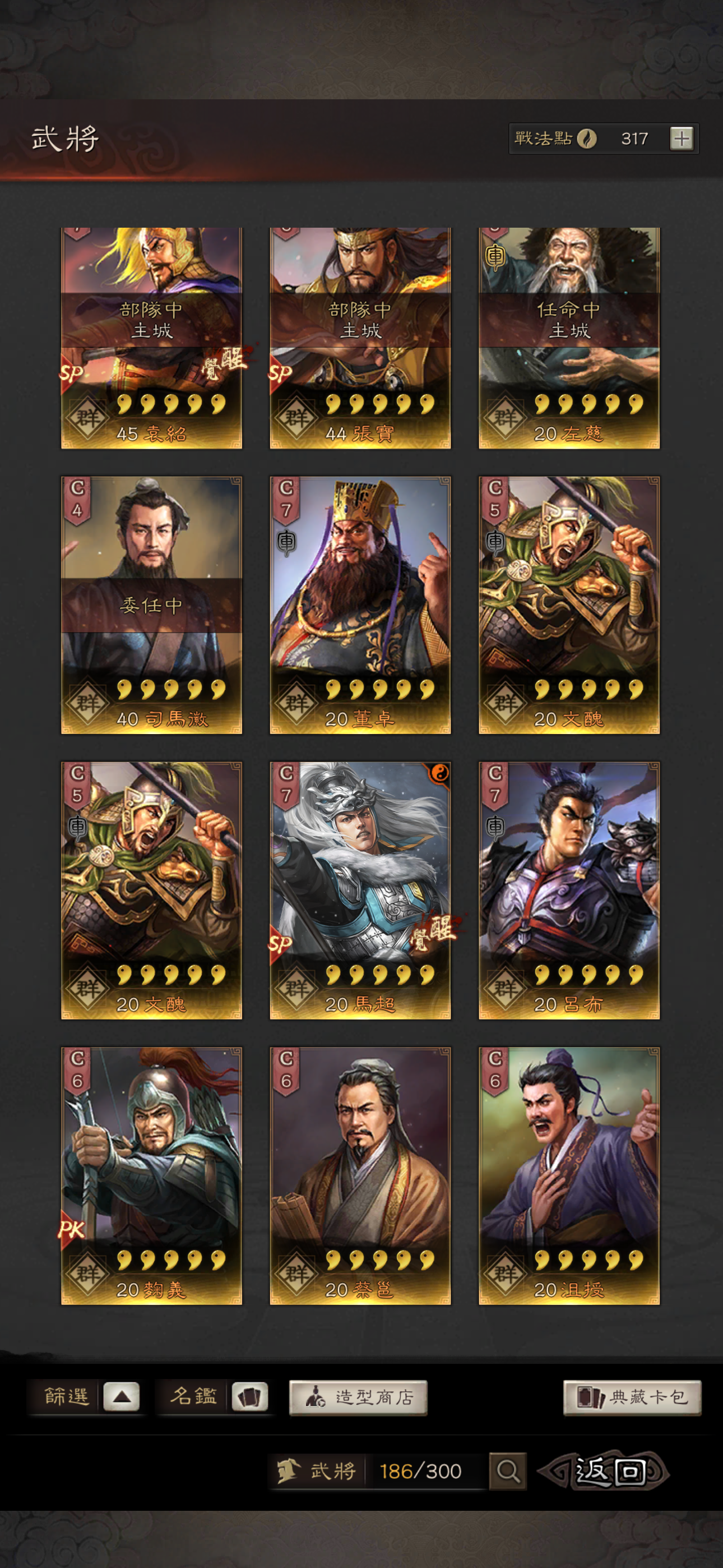Tap the 車 troop-type badge on 呂布
Image resolution: width=723 pixels, height=1568 pixels.
click(495, 827)
